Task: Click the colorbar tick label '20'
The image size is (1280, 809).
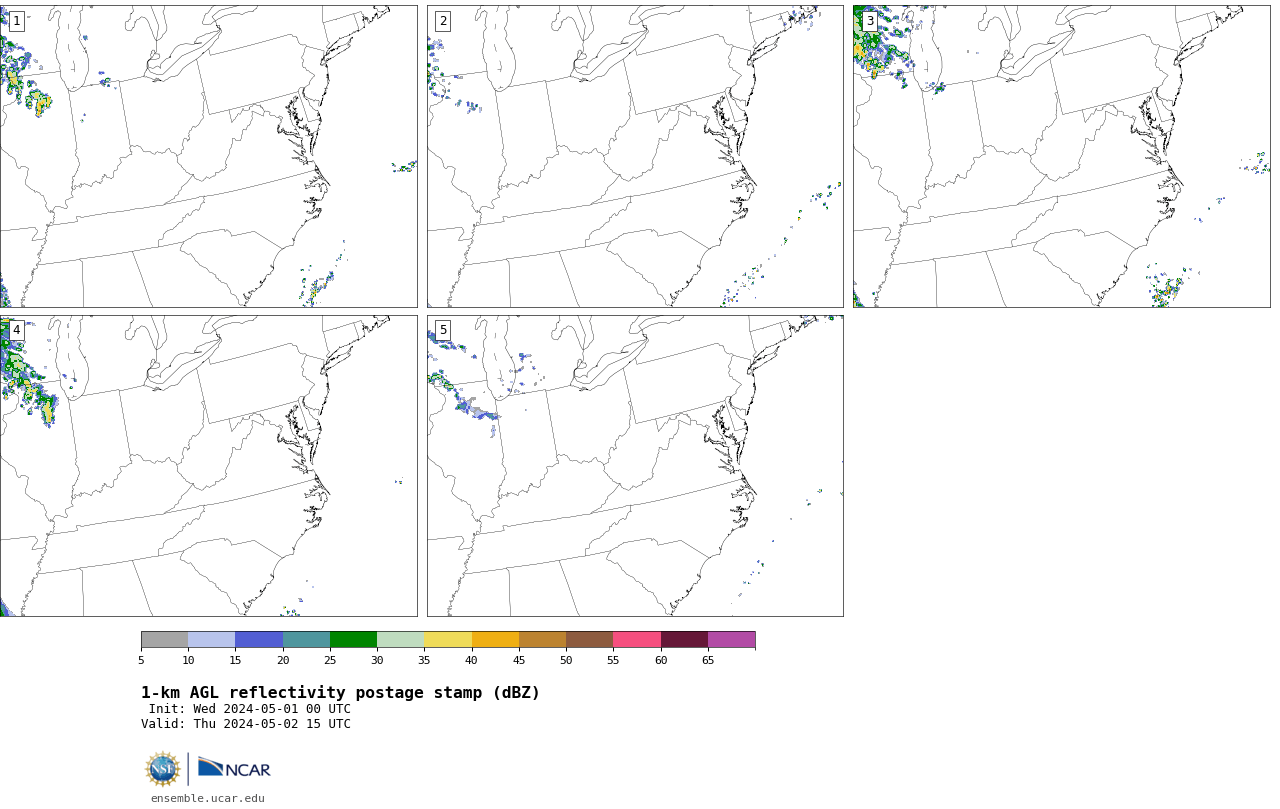Action: (283, 660)
